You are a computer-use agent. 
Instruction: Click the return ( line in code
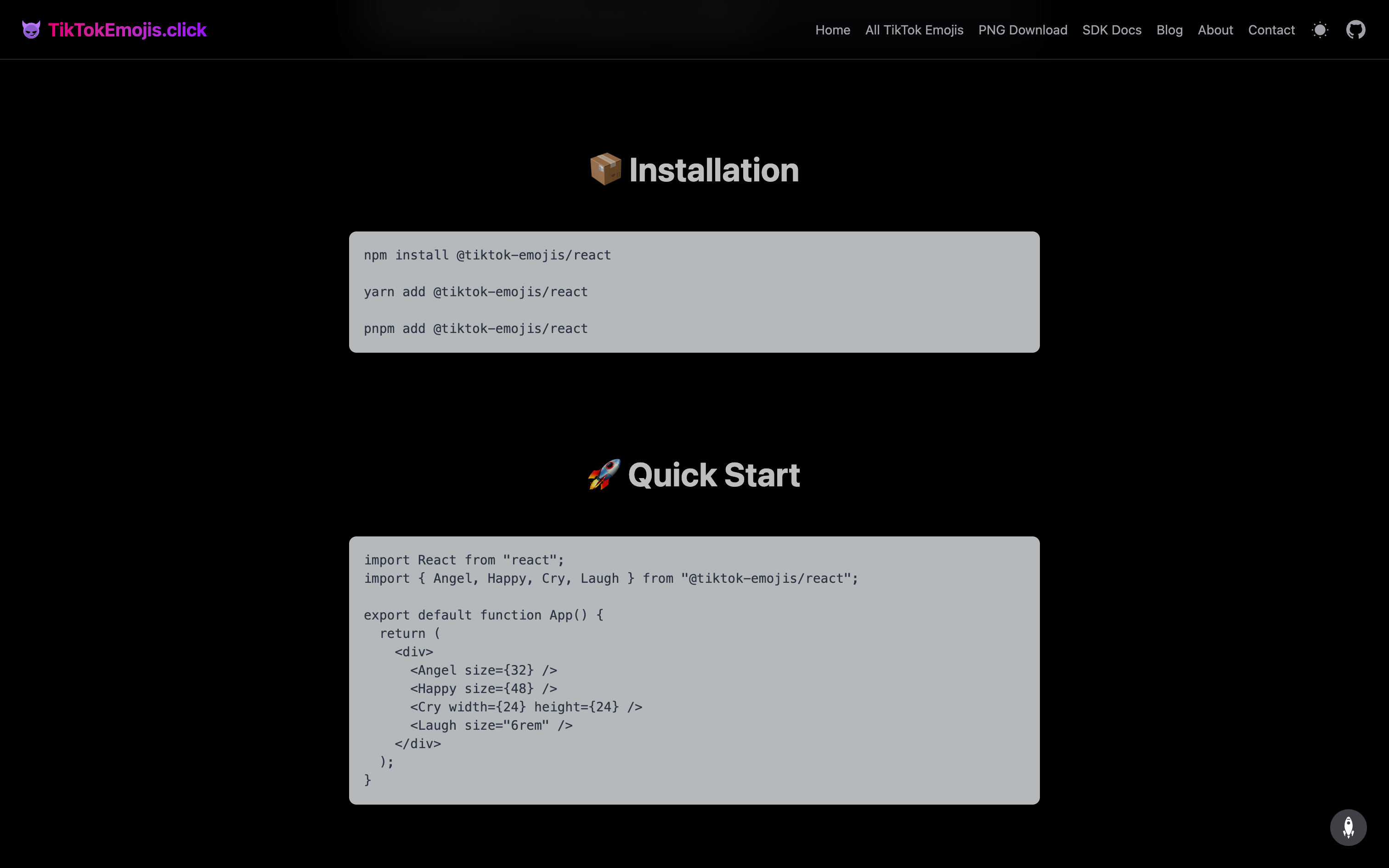[x=410, y=633]
